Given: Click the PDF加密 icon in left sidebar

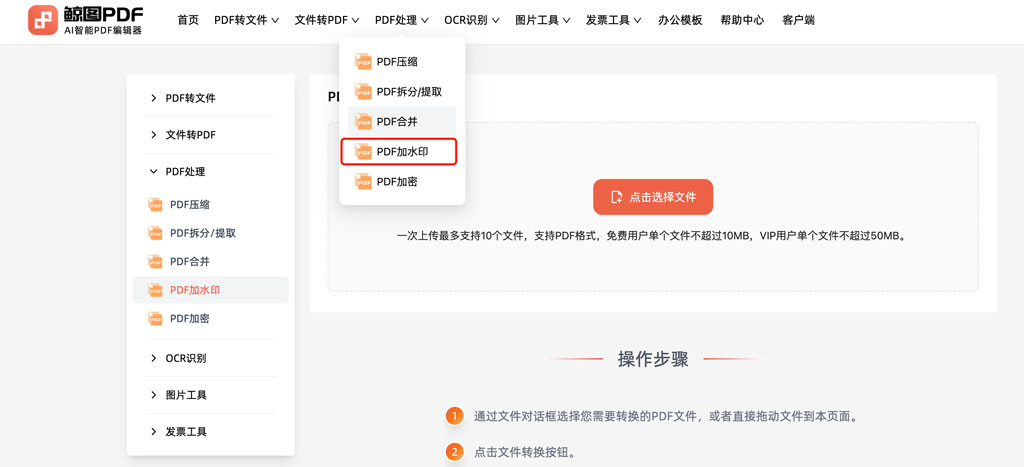Looking at the screenshot, I should 155,318.
